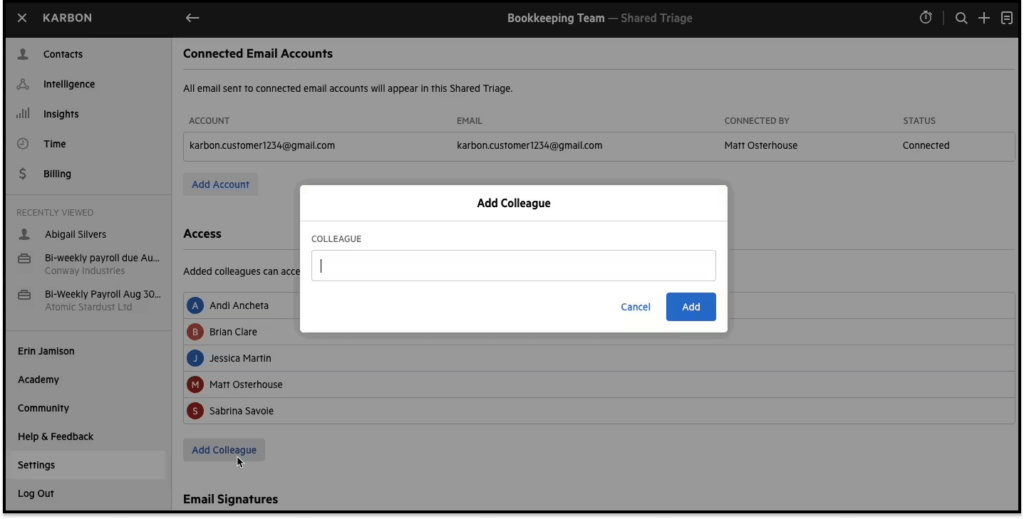Click the plus icon in top bar
The image size is (1024, 519).
click(984, 18)
